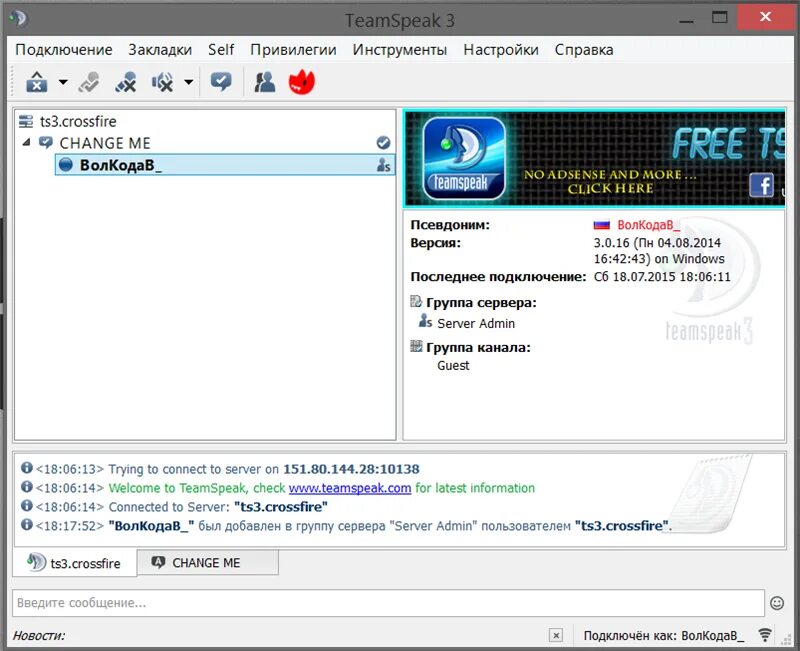Close the news ticker with the x button
This screenshot has width=800, height=651.
tap(556, 636)
